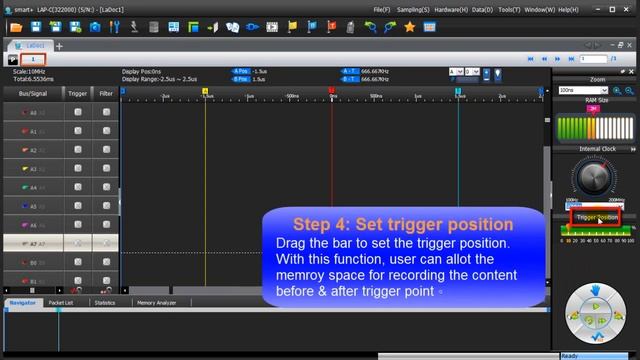Toggle the Filter box for signal A0
Screen dimensions: 640x360
[x=106, y=112]
